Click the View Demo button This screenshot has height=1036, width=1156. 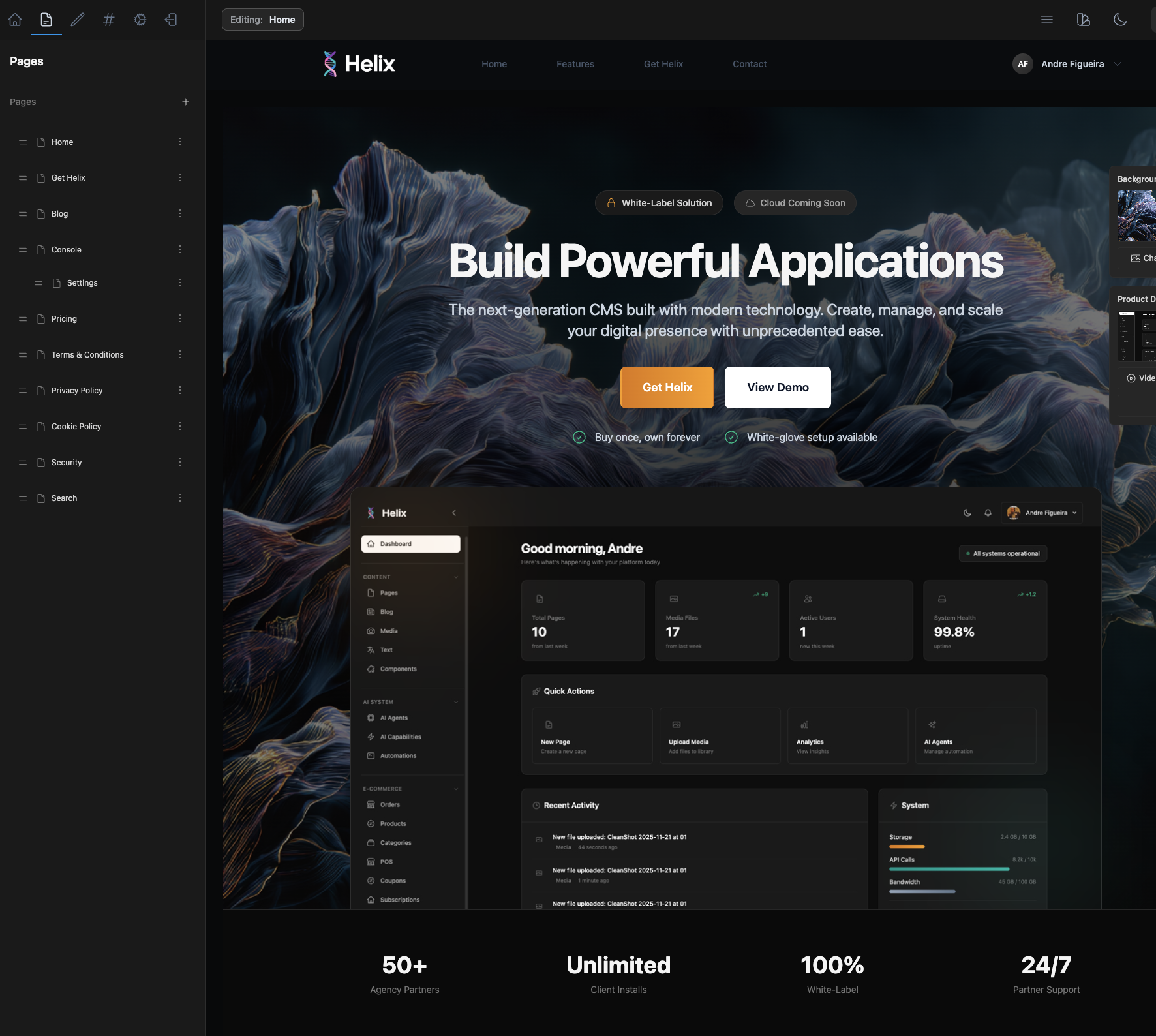point(778,388)
